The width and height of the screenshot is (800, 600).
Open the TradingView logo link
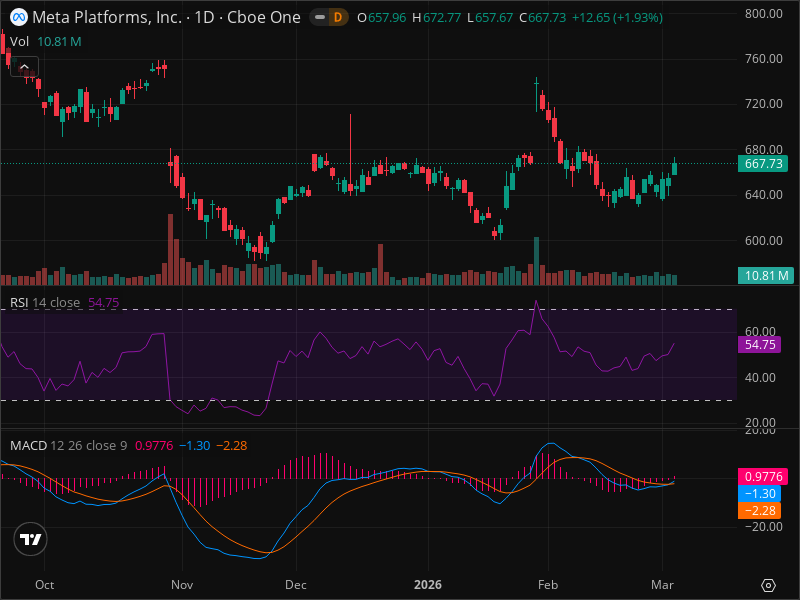tap(31, 539)
